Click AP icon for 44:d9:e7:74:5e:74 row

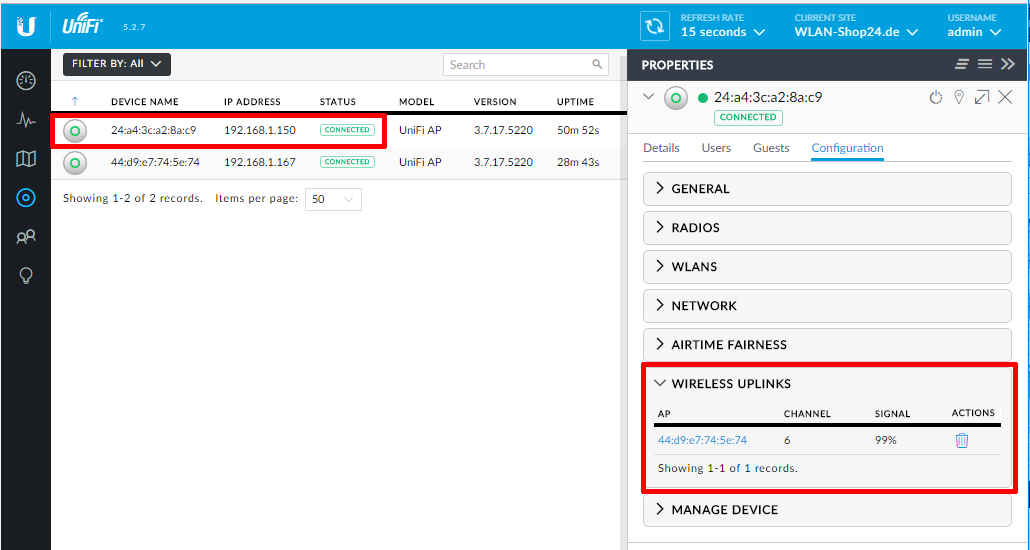[x=75, y=162]
